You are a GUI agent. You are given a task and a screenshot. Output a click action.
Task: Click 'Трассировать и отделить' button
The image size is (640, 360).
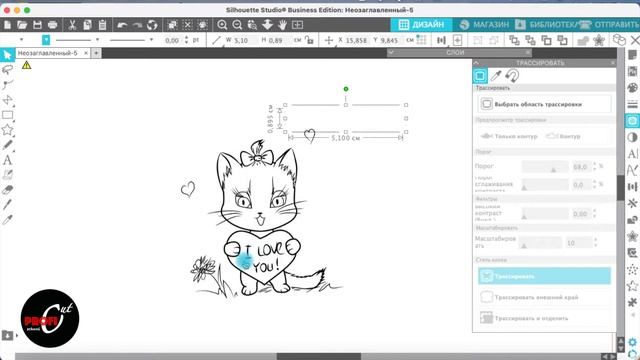point(544,318)
